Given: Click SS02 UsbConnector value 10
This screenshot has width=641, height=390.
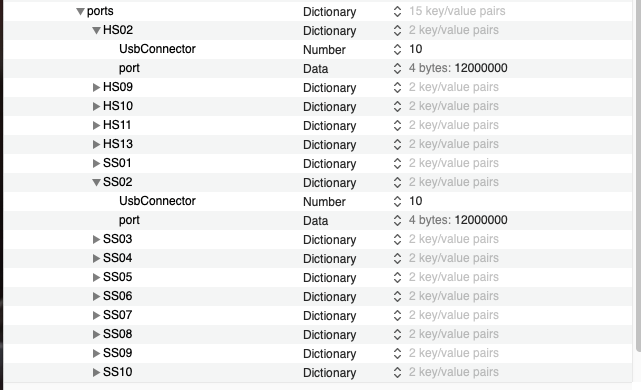Looking at the screenshot, I should (x=416, y=201).
